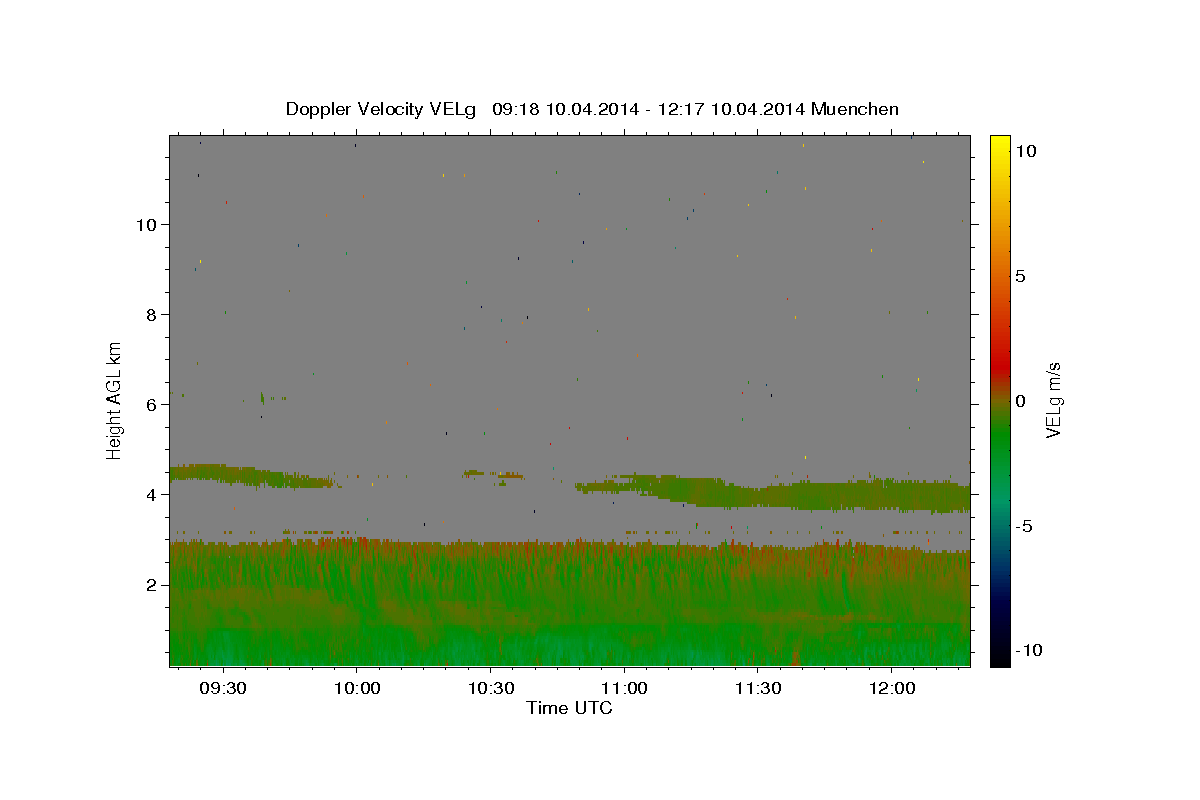
Task: Click the 11:30 time tick label
Action: (758, 688)
